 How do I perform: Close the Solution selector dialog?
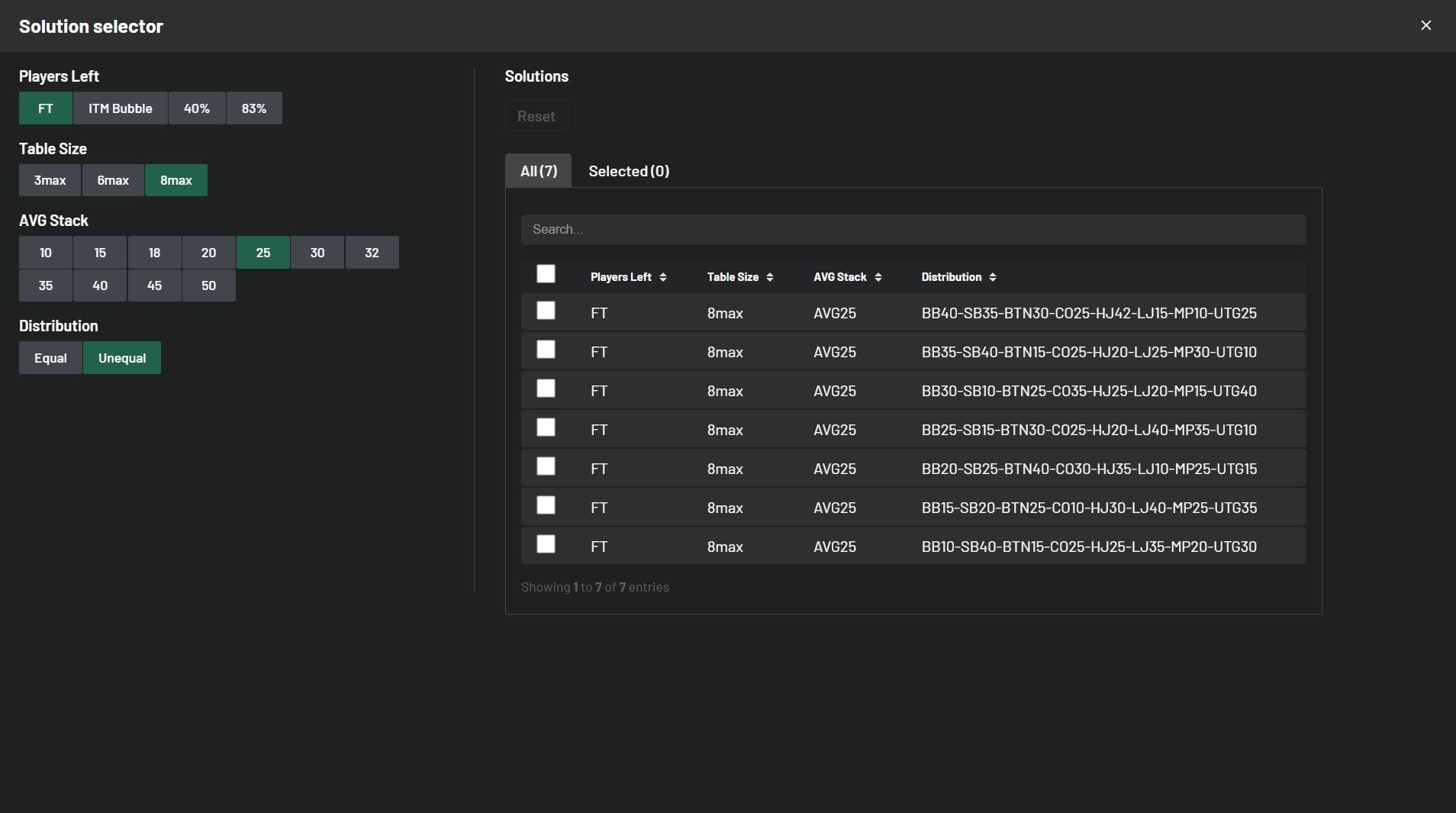[x=1425, y=25]
